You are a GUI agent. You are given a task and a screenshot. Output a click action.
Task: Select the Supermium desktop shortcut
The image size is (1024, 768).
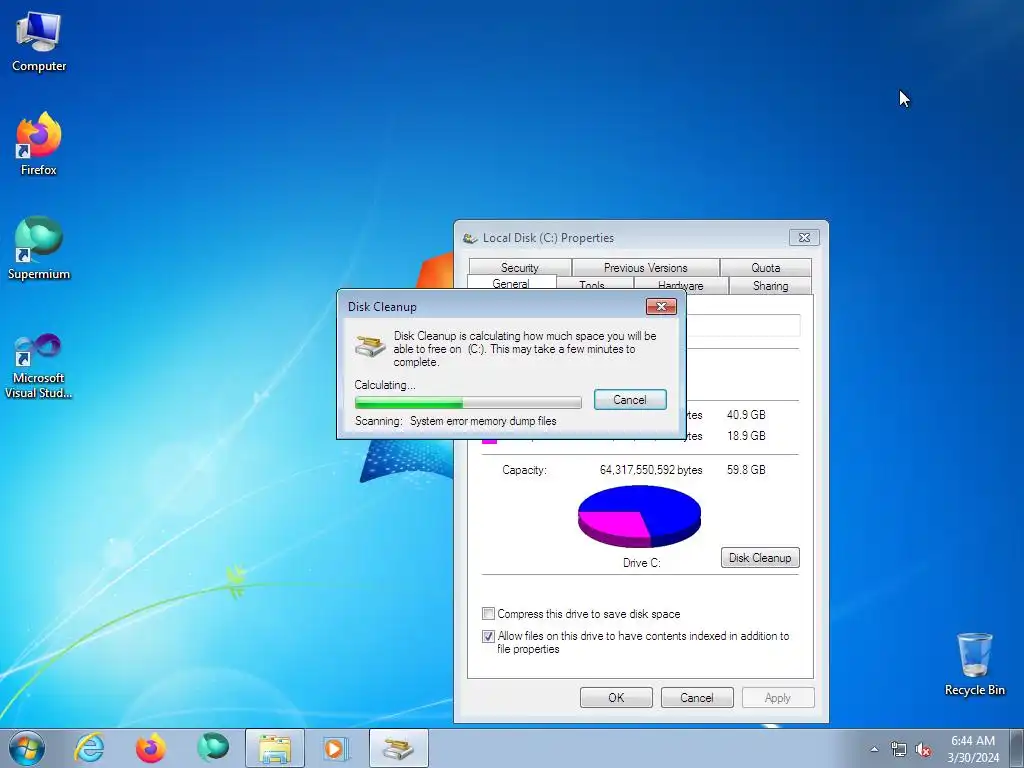(x=39, y=248)
